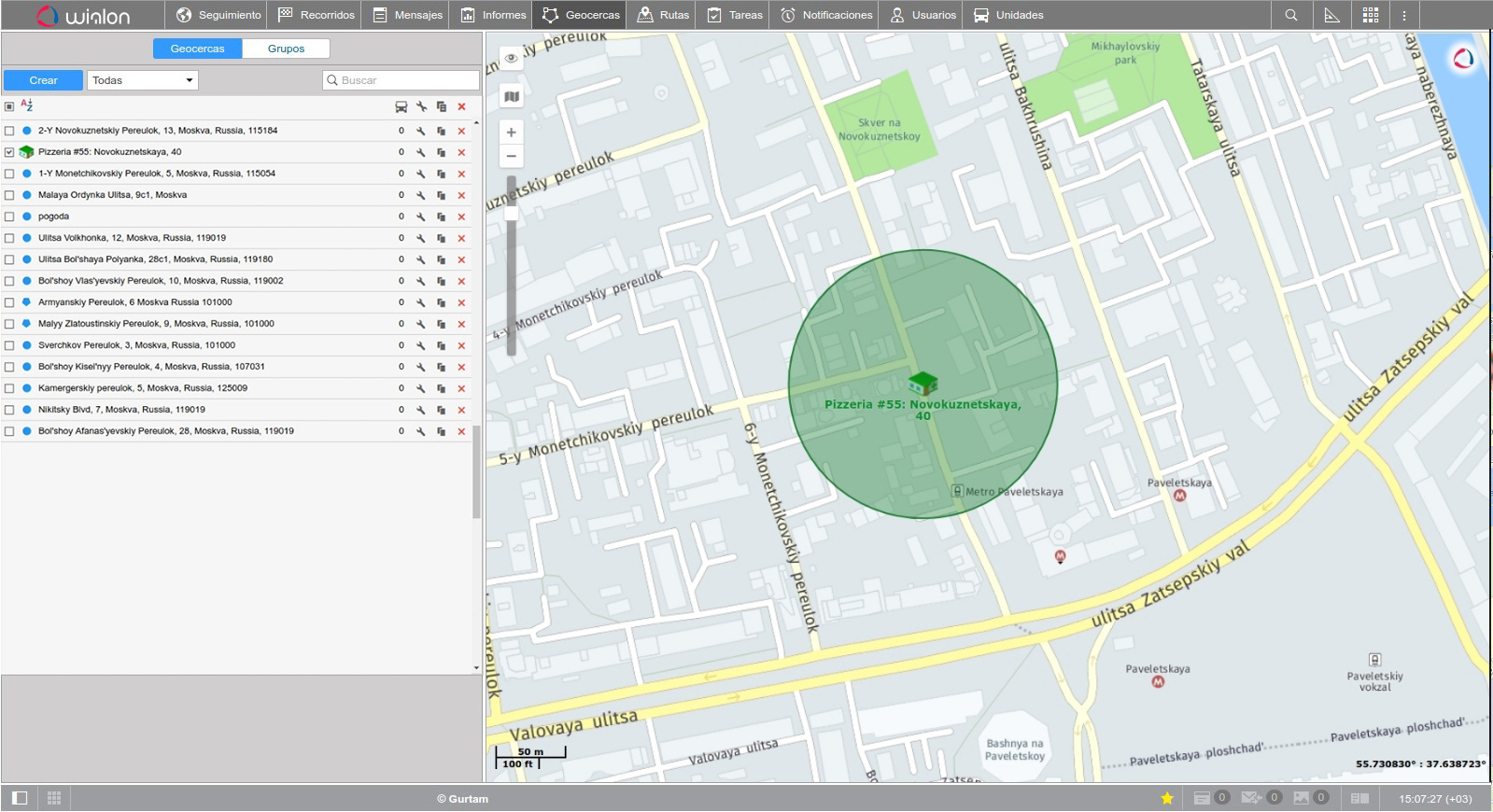The width and height of the screenshot is (1493, 812).
Task: Open the Gurtam copyright link
Action: pyautogui.click(x=462, y=799)
